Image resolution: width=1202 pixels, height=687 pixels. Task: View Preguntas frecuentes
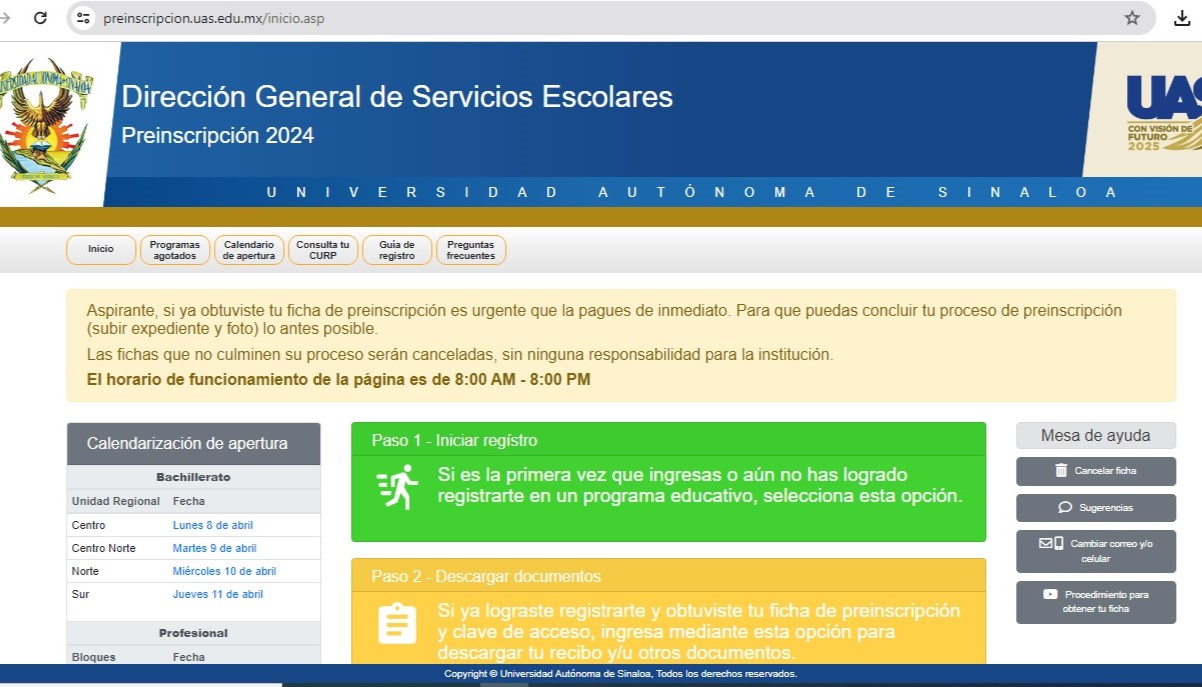[471, 250]
